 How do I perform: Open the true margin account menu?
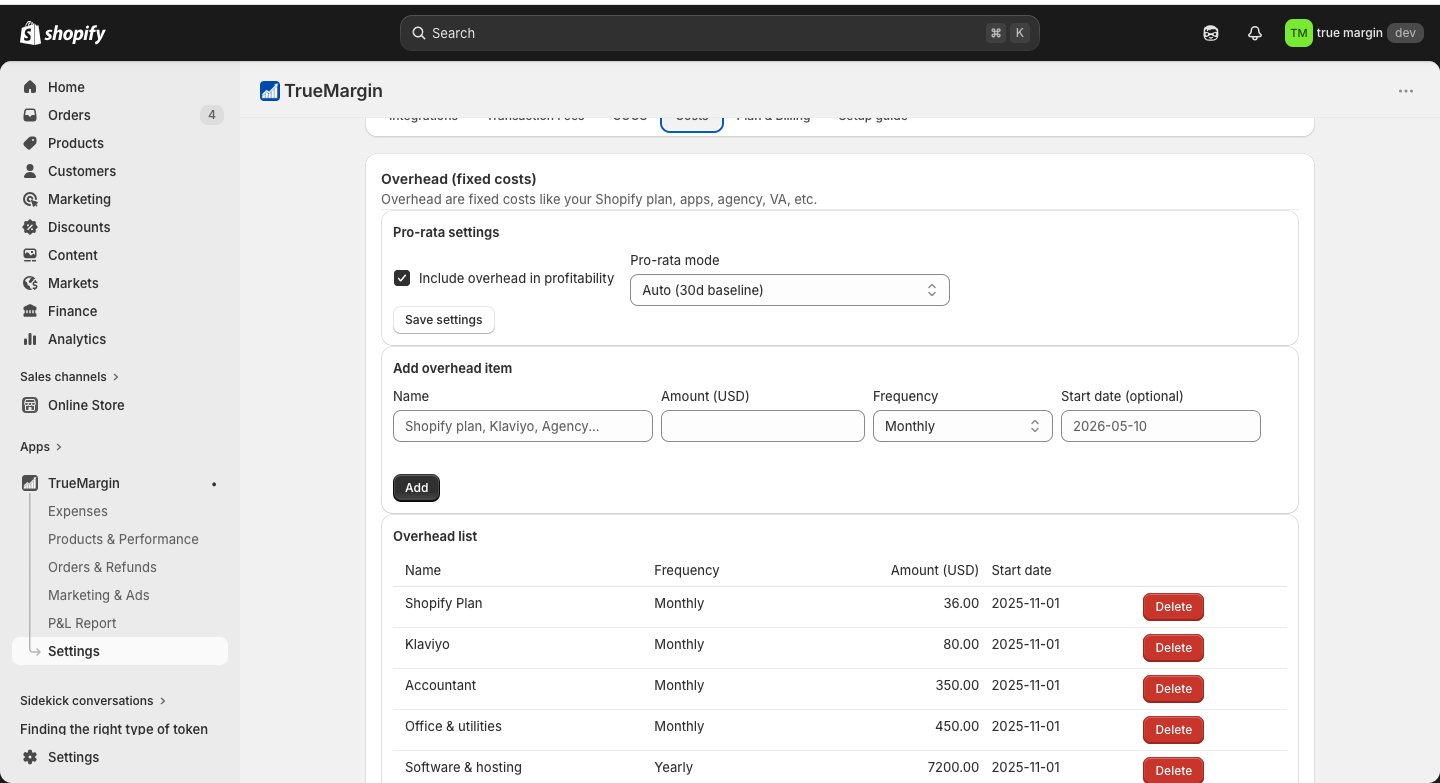point(1353,33)
